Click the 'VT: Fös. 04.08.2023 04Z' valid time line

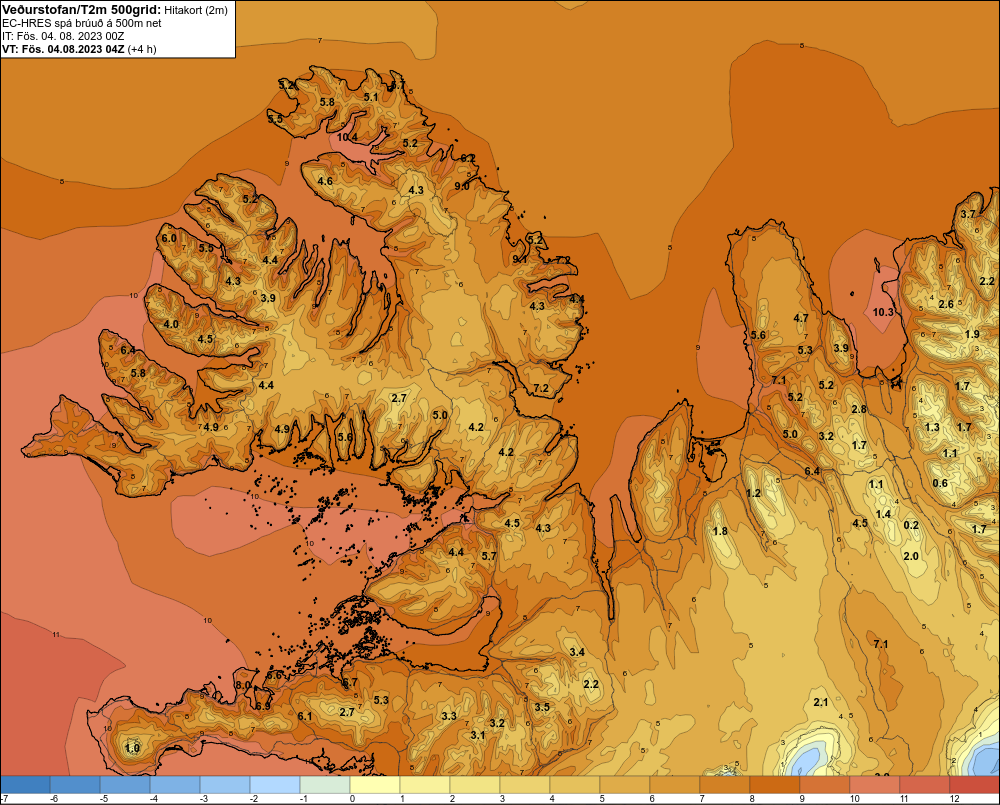click(63, 49)
